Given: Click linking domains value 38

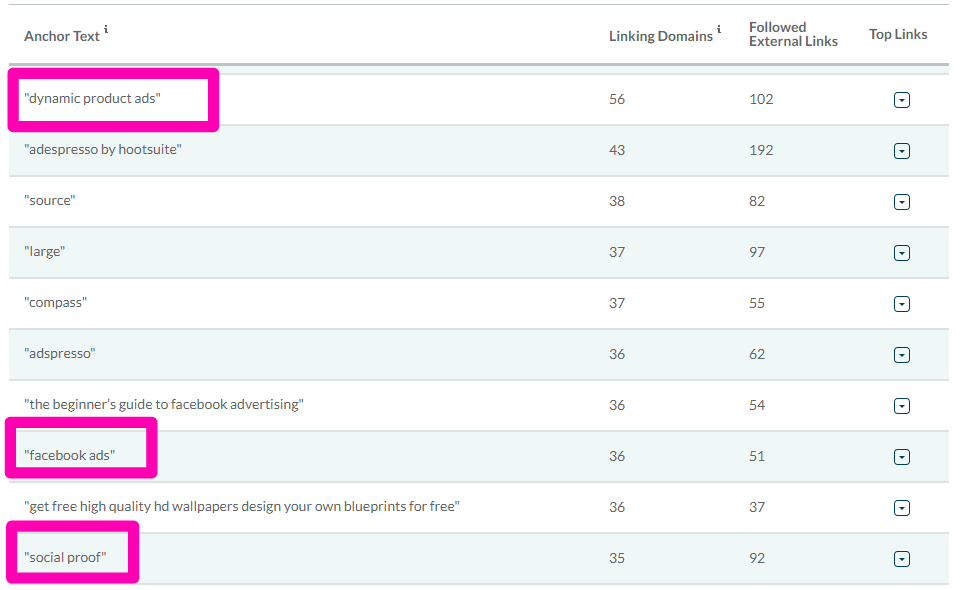Looking at the screenshot, I should (x=617, y=201).
